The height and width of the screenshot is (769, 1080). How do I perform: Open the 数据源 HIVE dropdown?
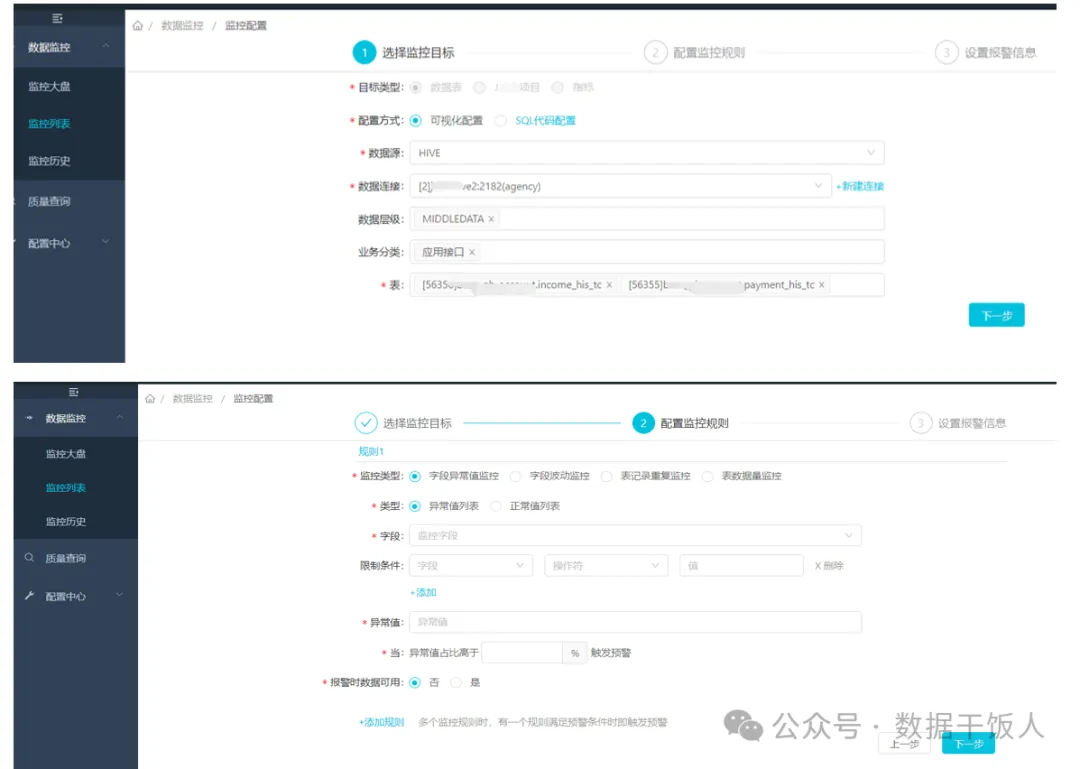646,153
